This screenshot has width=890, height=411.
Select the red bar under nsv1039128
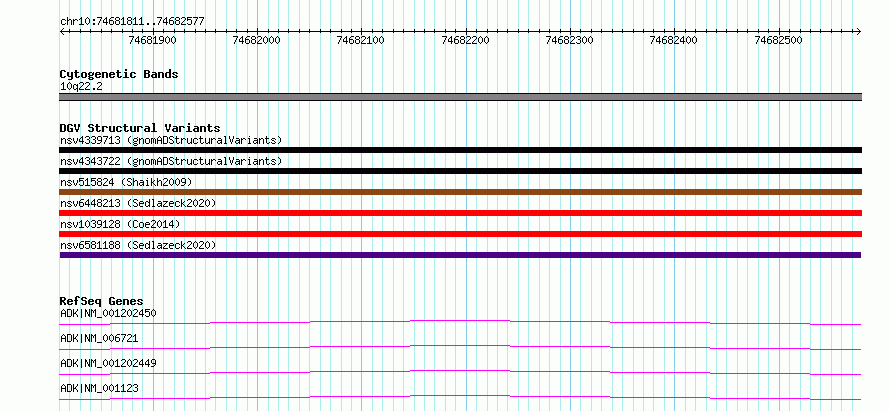click(460, 234)
